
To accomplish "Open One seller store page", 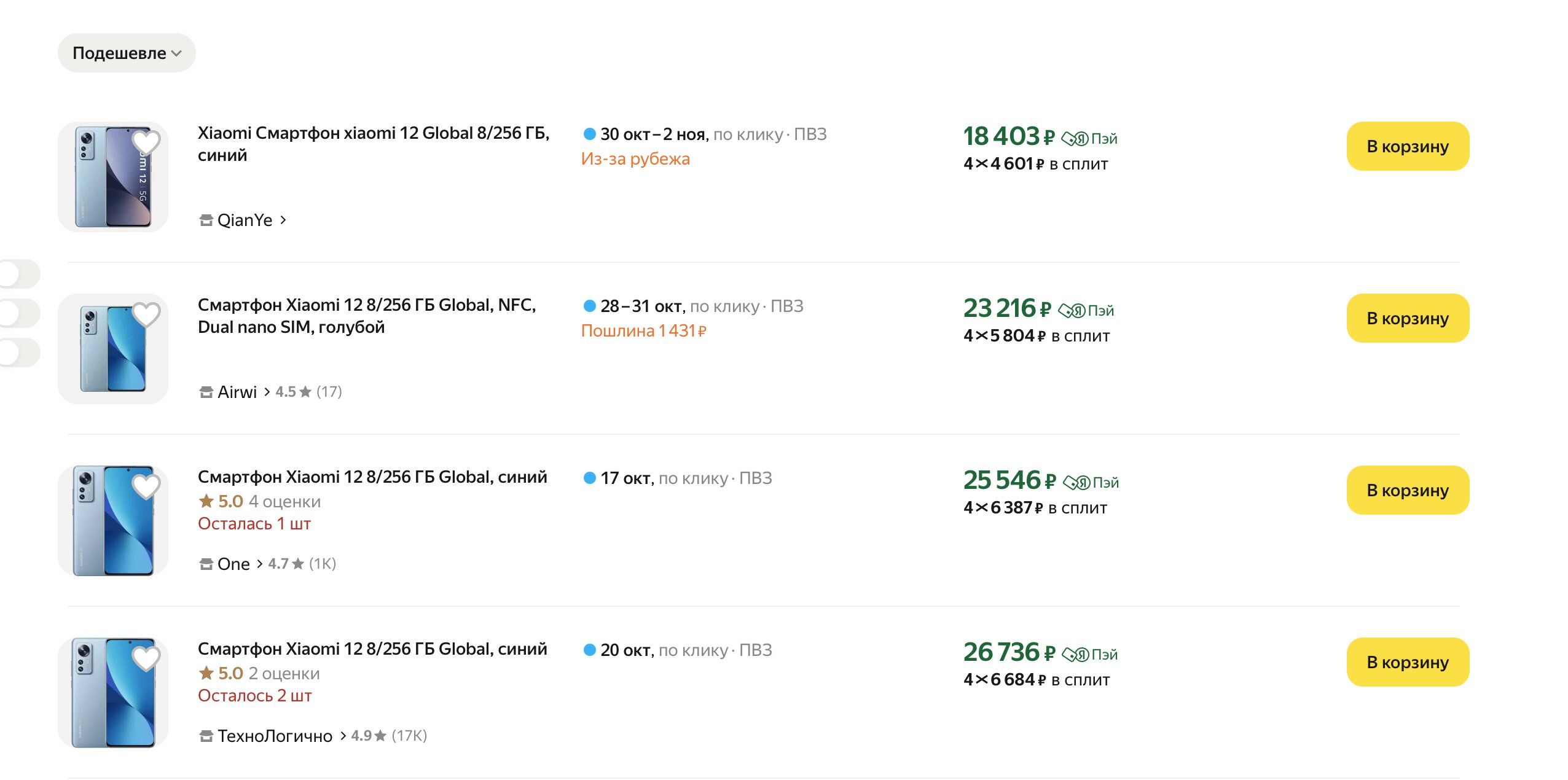I will [x=233, y=564].
